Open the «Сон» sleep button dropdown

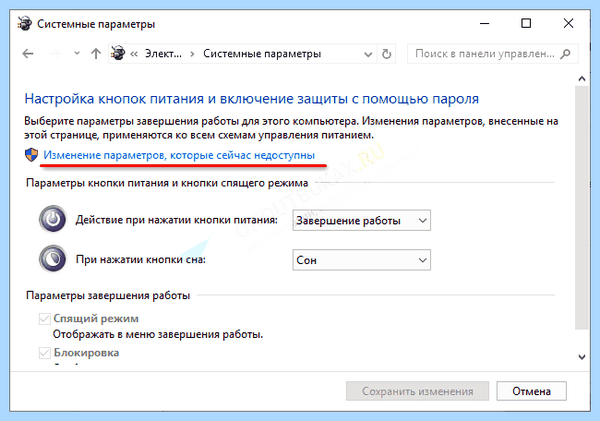(362, 260)
